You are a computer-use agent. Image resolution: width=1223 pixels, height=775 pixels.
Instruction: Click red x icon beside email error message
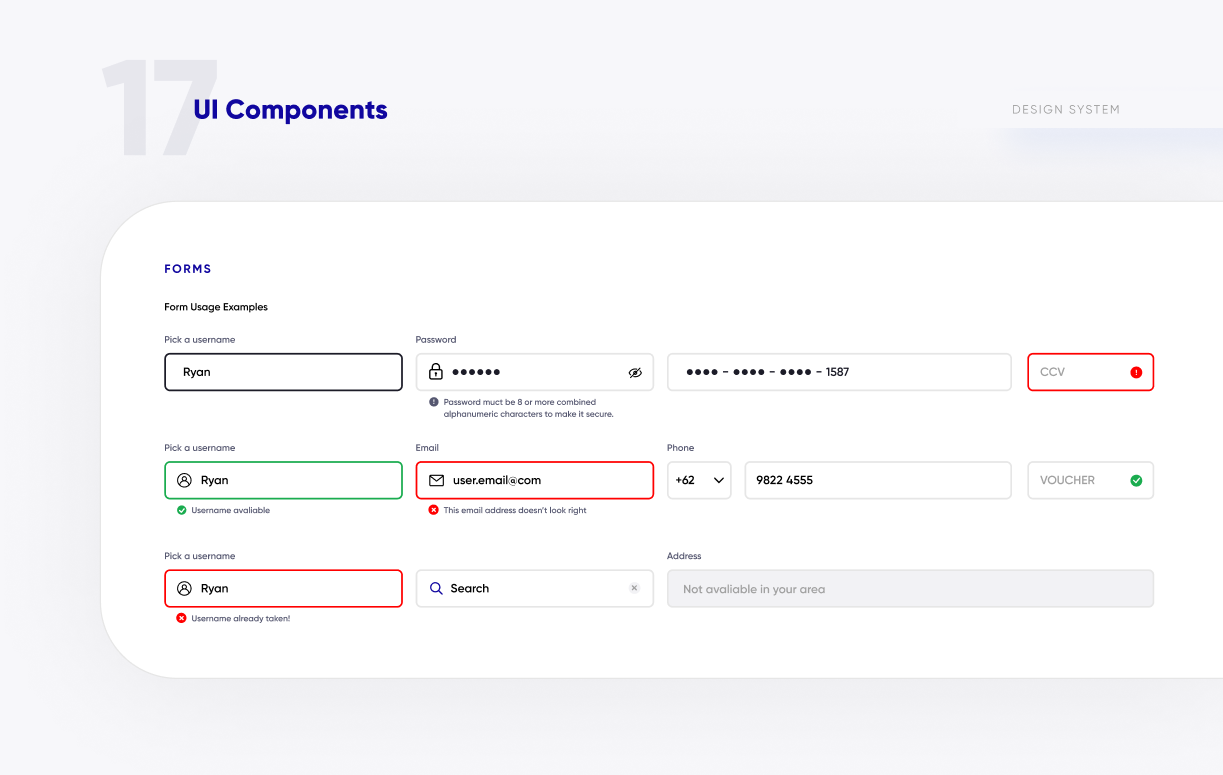(434, 510)
